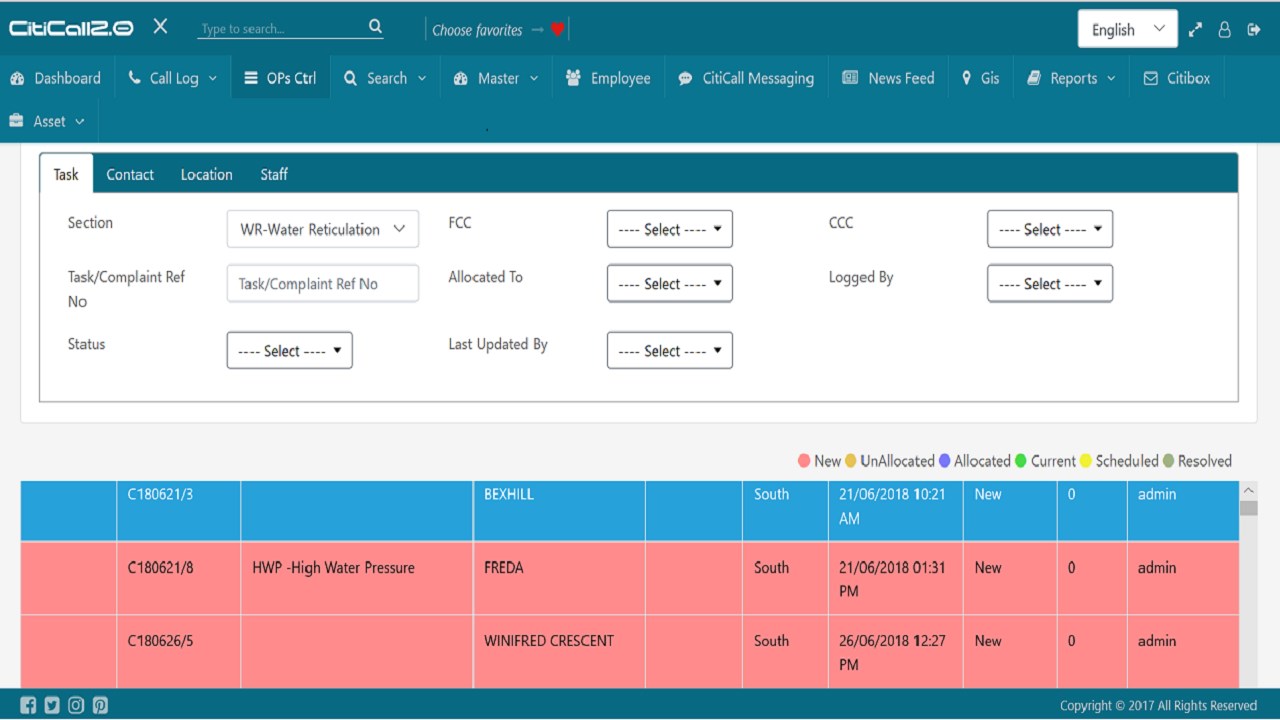Open the OPs Ctrl menu item
Viewport: 1280px width, 720px height.
280,78
